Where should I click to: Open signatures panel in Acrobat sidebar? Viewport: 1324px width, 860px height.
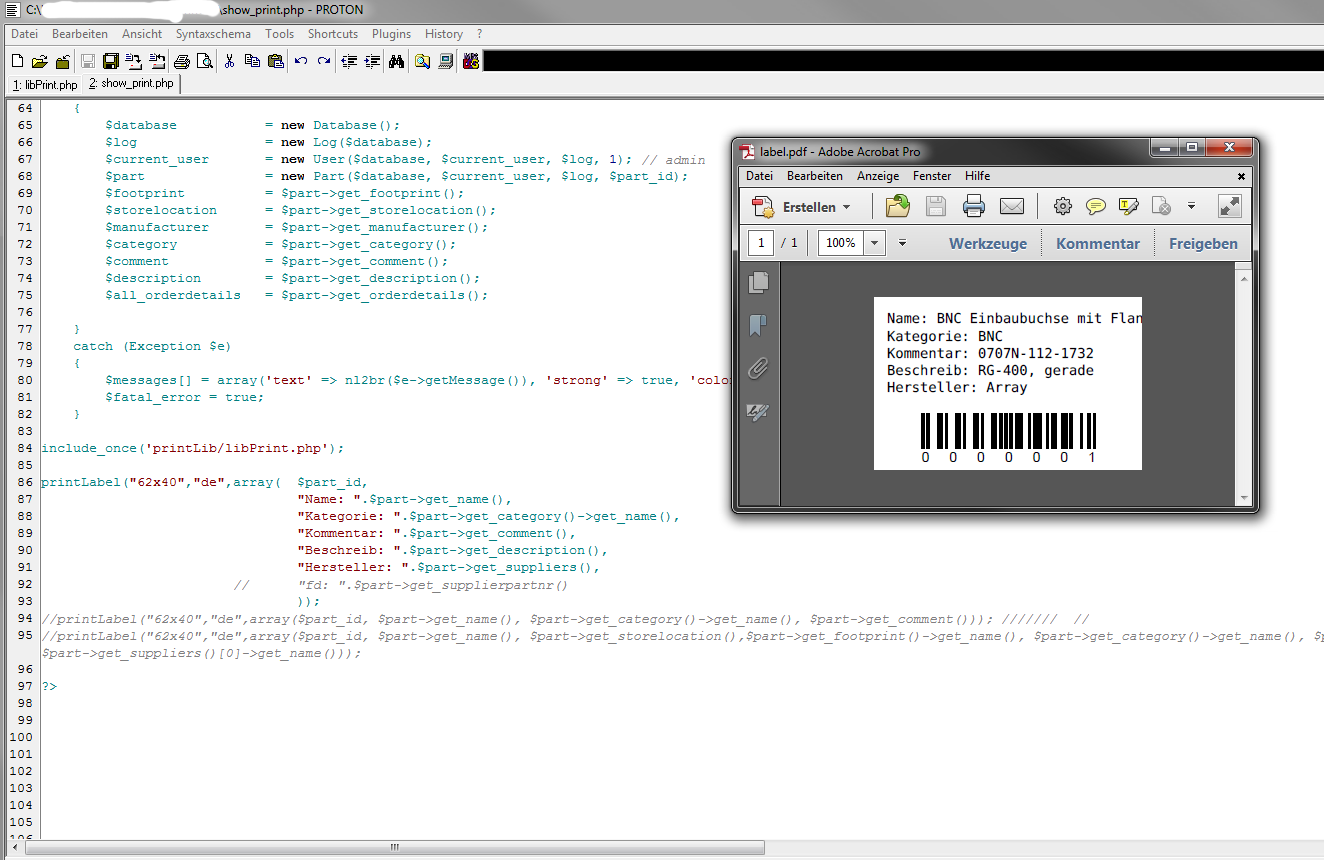coord(759,412)
